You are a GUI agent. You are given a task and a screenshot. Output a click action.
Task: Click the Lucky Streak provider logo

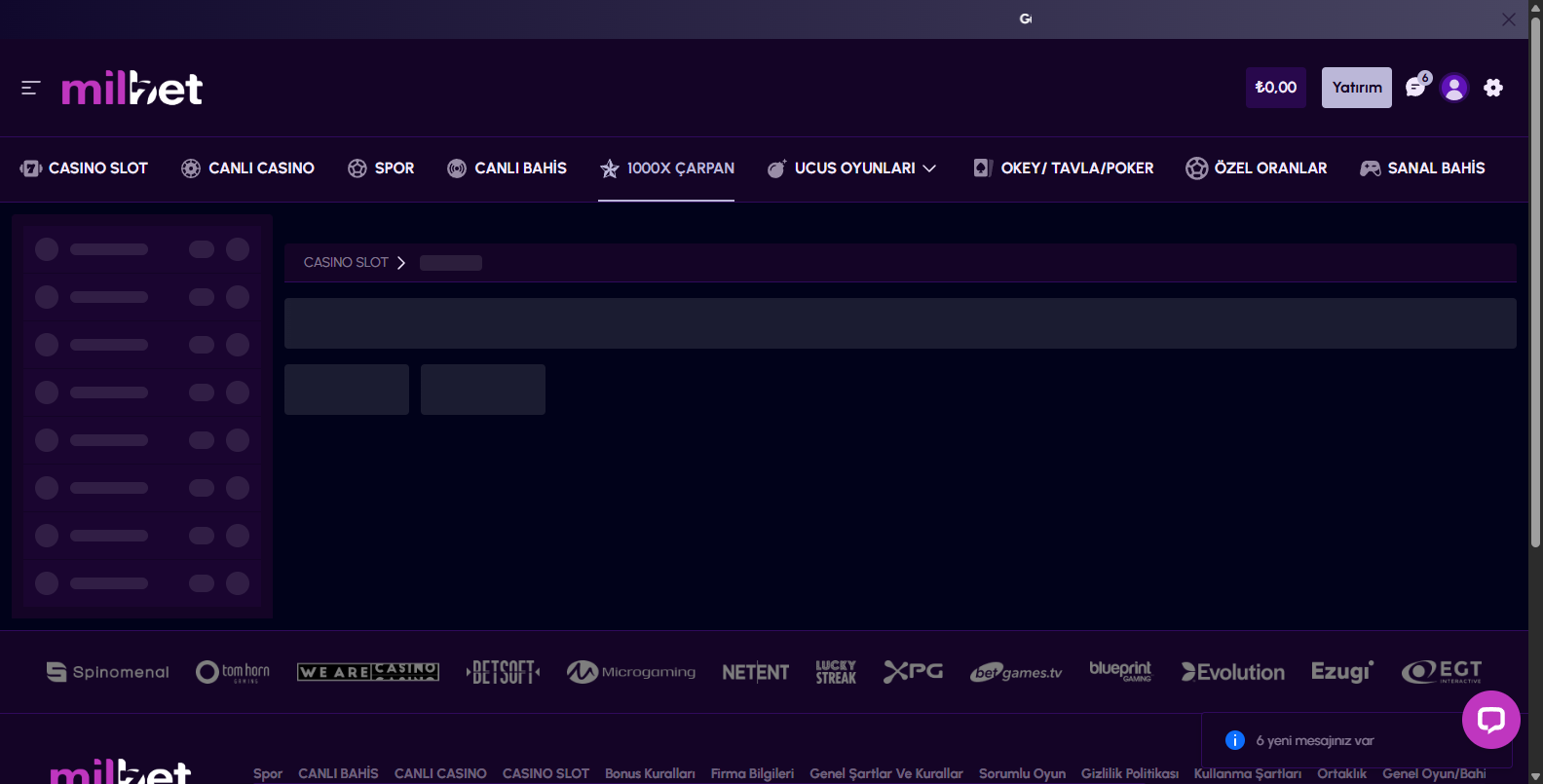click(x=836, y=672)
